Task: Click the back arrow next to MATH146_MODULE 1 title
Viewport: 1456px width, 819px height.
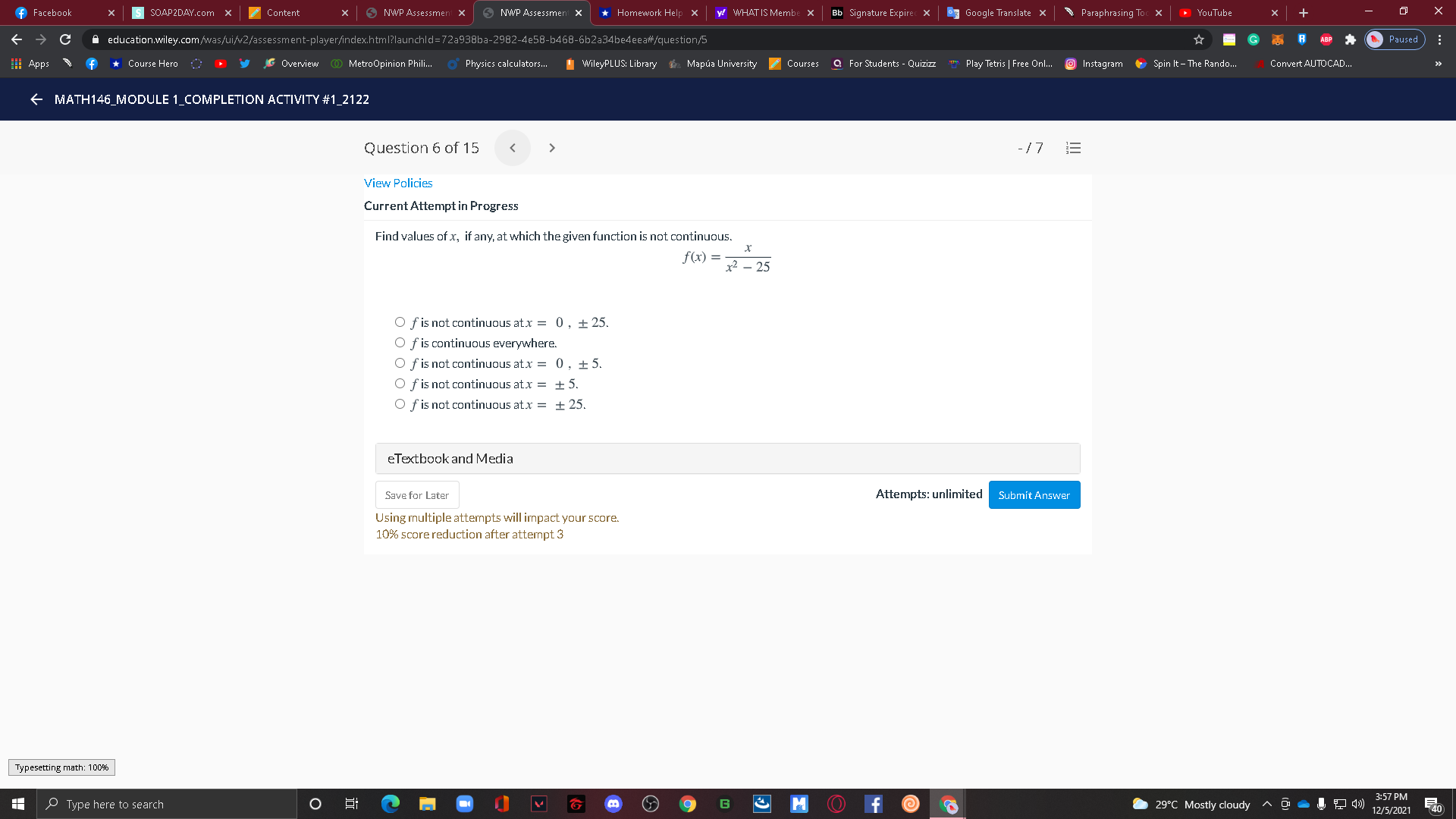Action: (36, 99)
